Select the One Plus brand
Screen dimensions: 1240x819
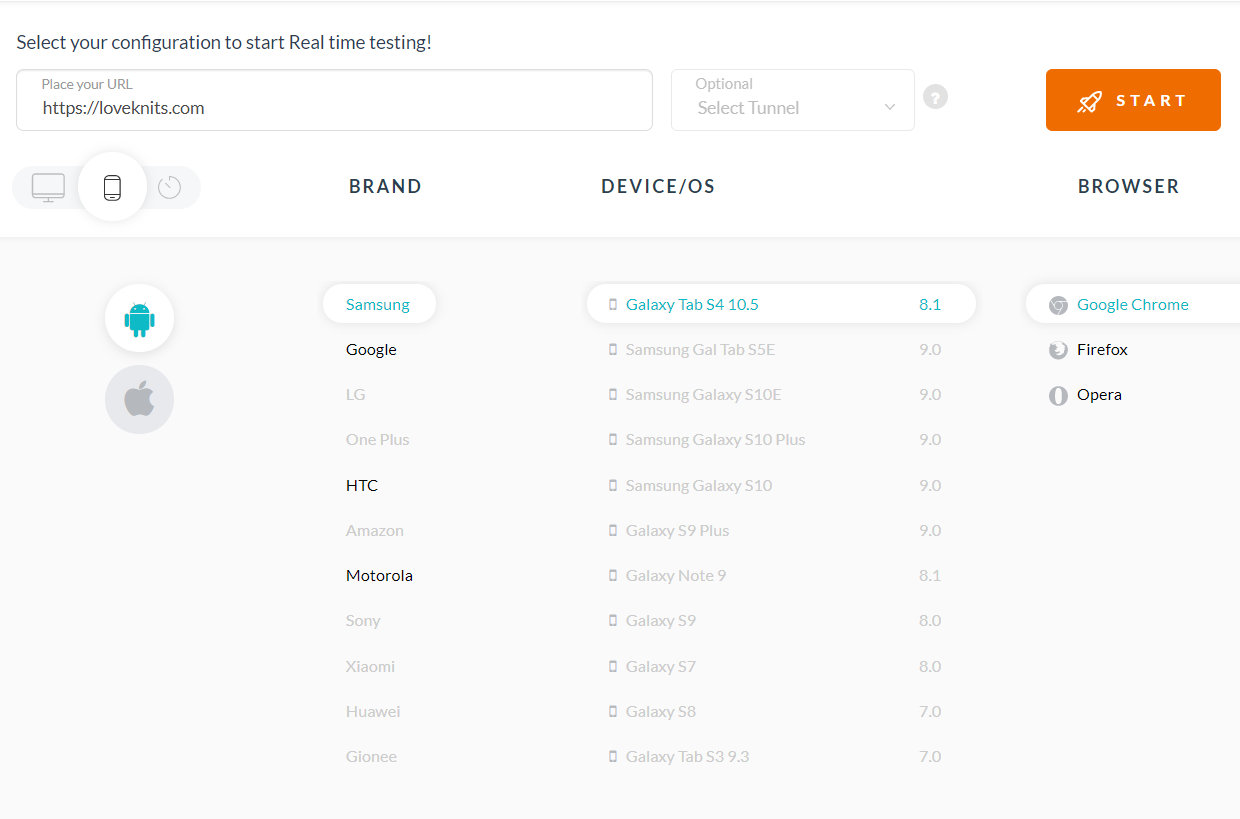pyautogui.click(x=377, y=440)
